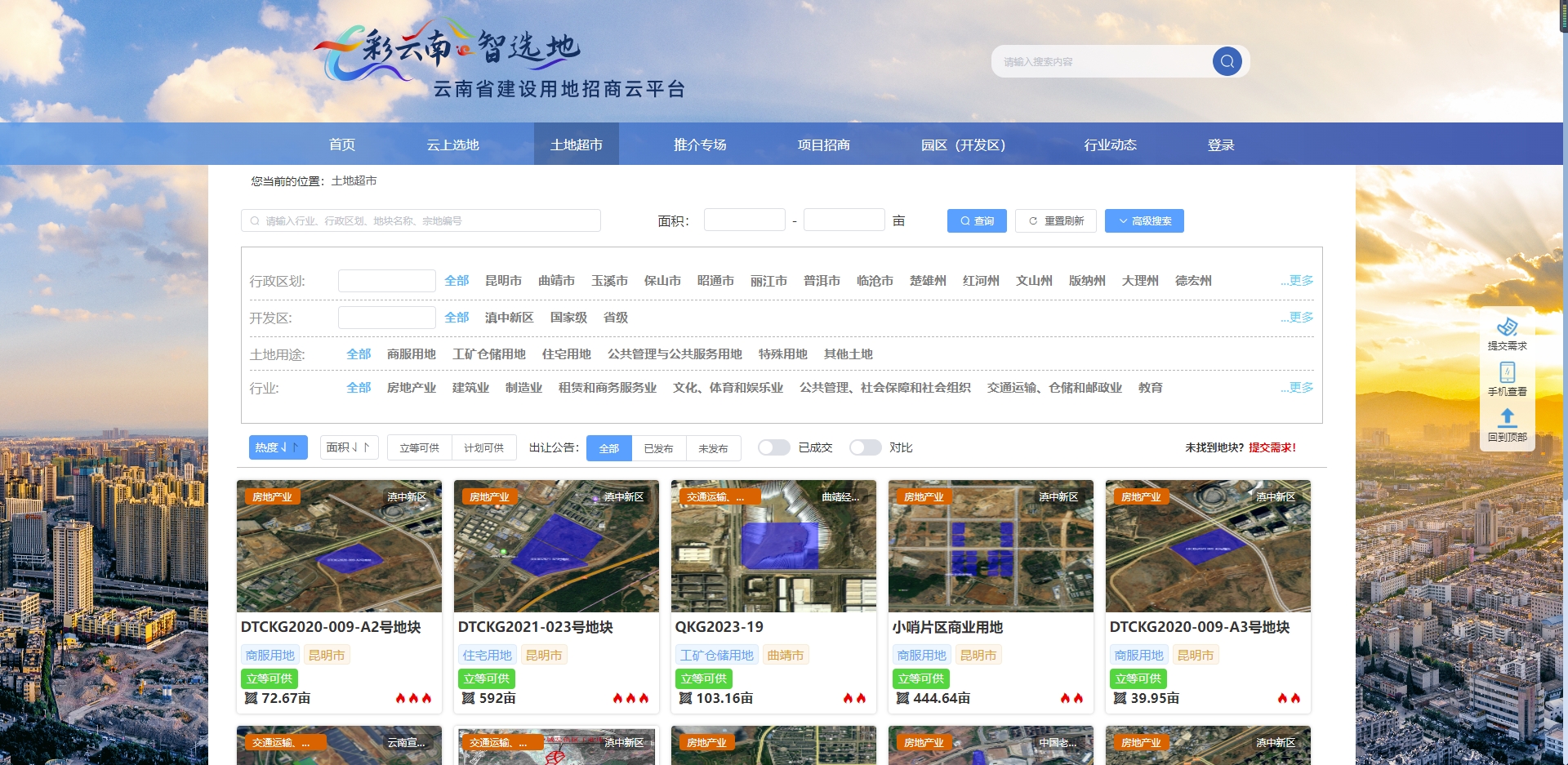Click the industry/plot keyword search field

pos(421,221)
